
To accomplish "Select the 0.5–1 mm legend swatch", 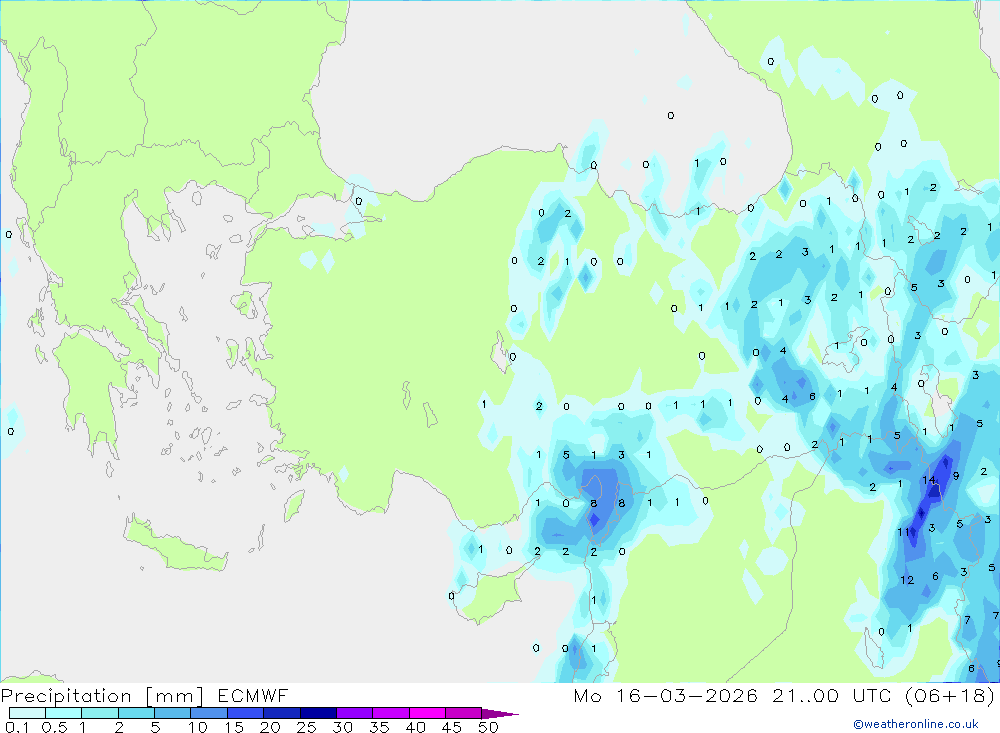I will pyautogui.click(x=64, y=713).
